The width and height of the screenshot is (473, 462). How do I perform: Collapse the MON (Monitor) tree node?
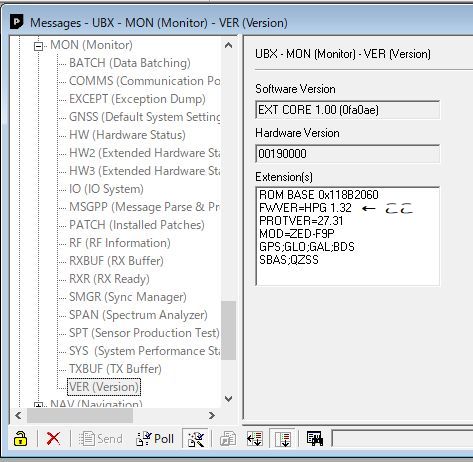[x=39, y=46]
